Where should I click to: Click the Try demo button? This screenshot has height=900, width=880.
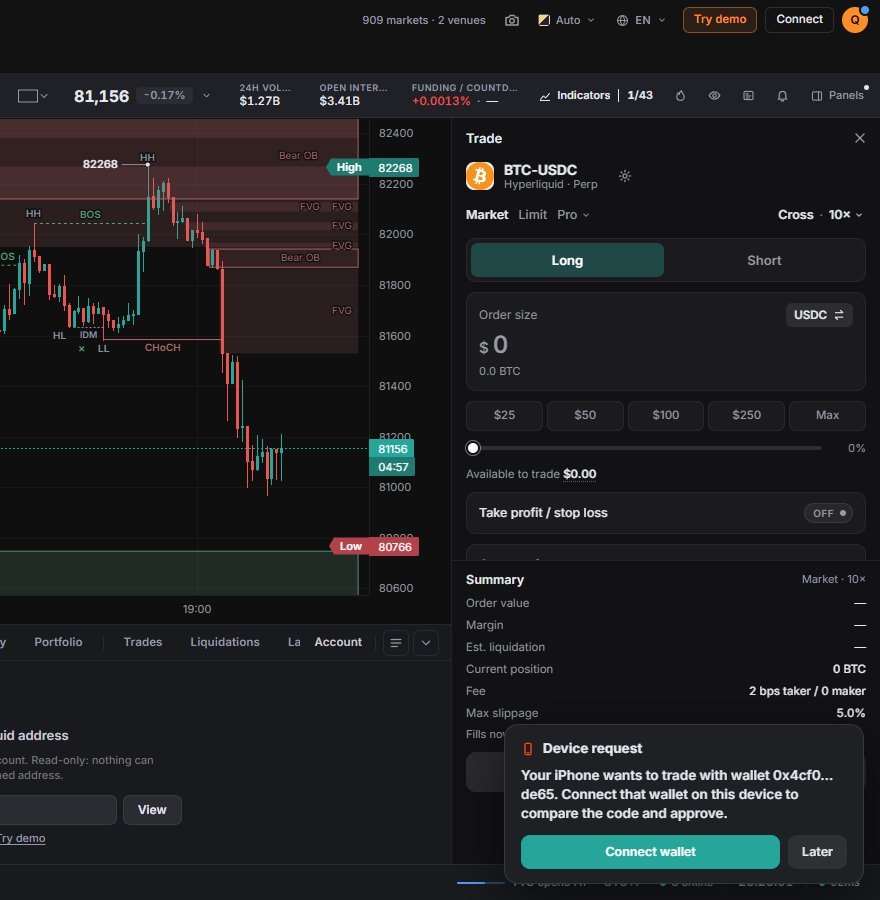[x=719, y=20]
